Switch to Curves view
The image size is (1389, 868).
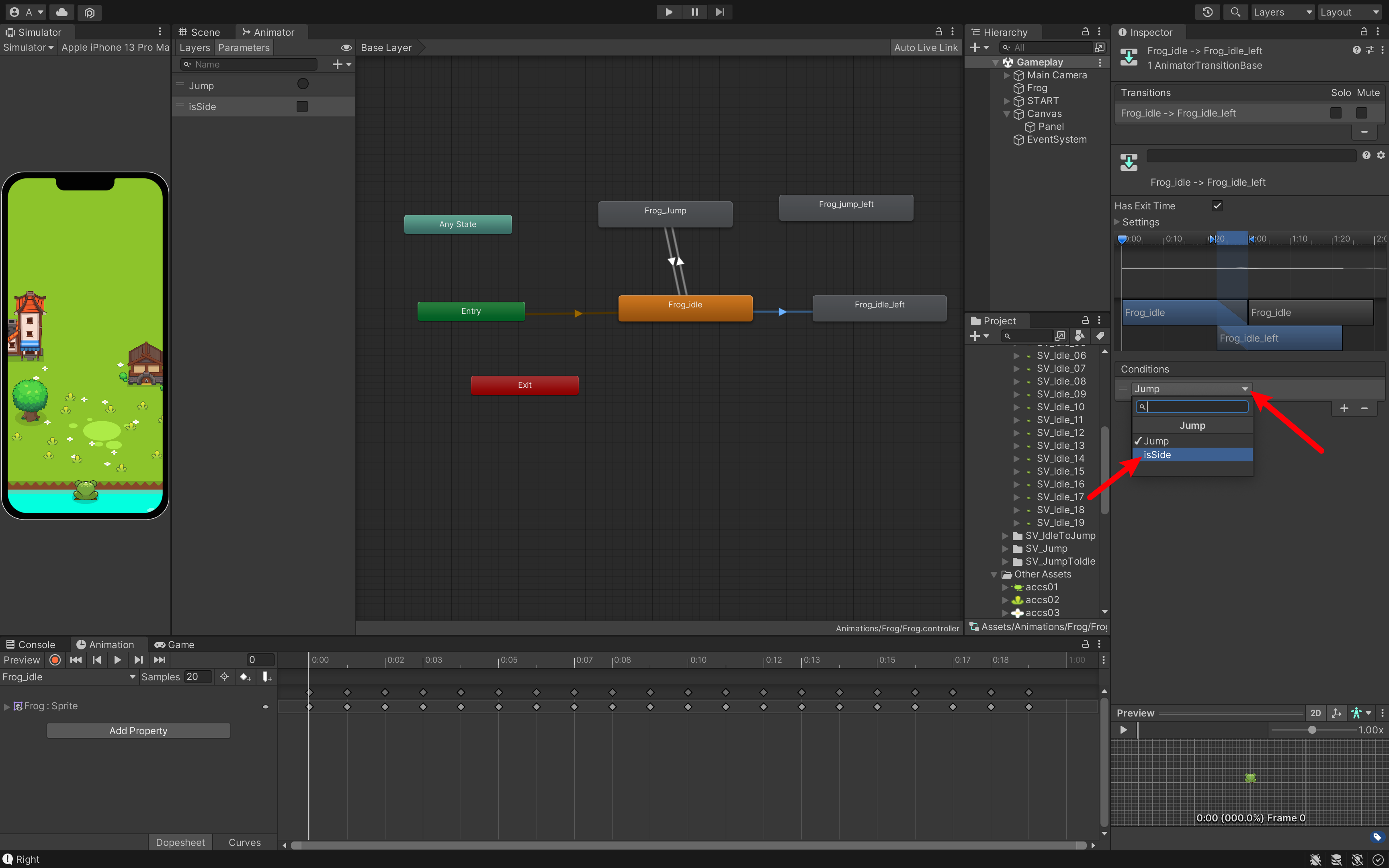244,842
